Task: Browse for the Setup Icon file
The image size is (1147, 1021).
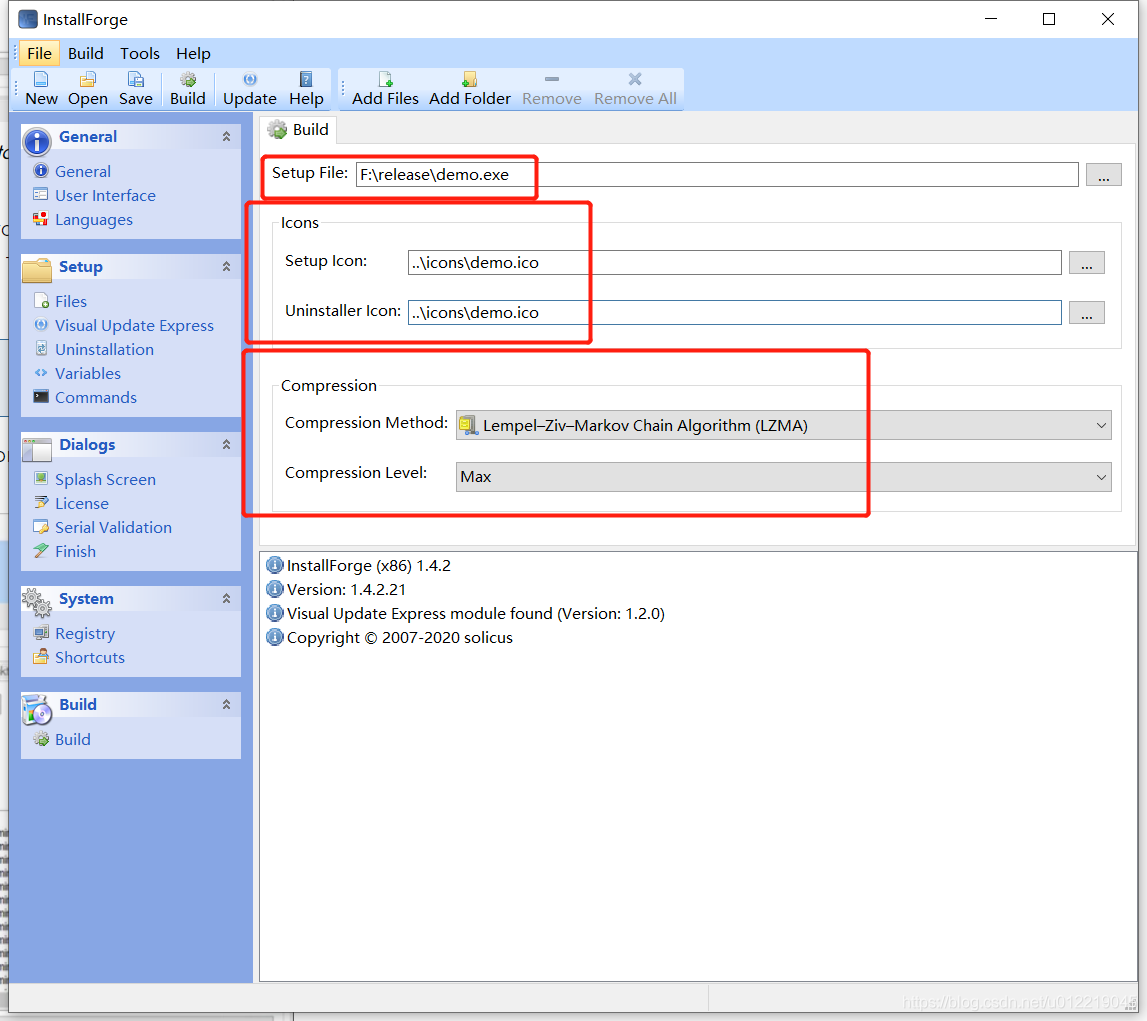Action: tap(1086, 263)
